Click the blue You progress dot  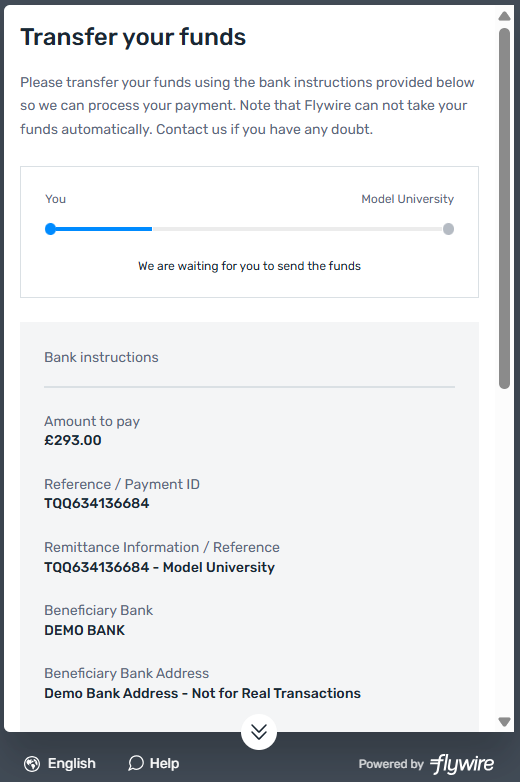[x=50, y=229]
